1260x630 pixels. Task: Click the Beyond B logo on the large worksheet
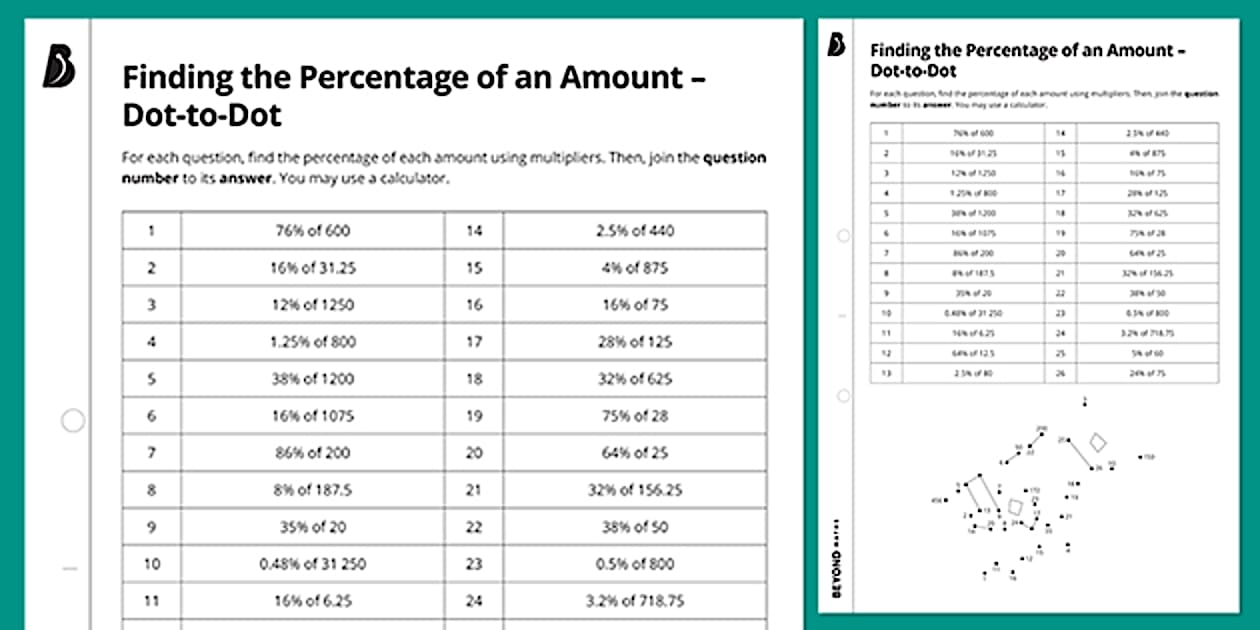[59, 70]
